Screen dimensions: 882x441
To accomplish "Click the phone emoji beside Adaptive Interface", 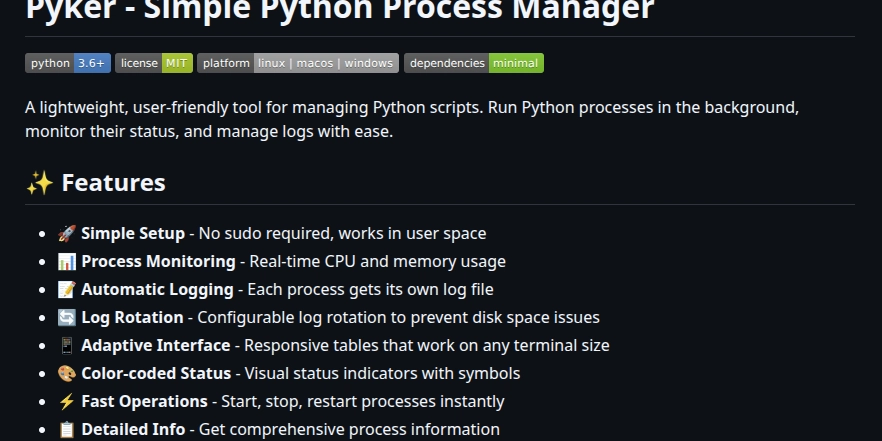I will tap(67, 345).
